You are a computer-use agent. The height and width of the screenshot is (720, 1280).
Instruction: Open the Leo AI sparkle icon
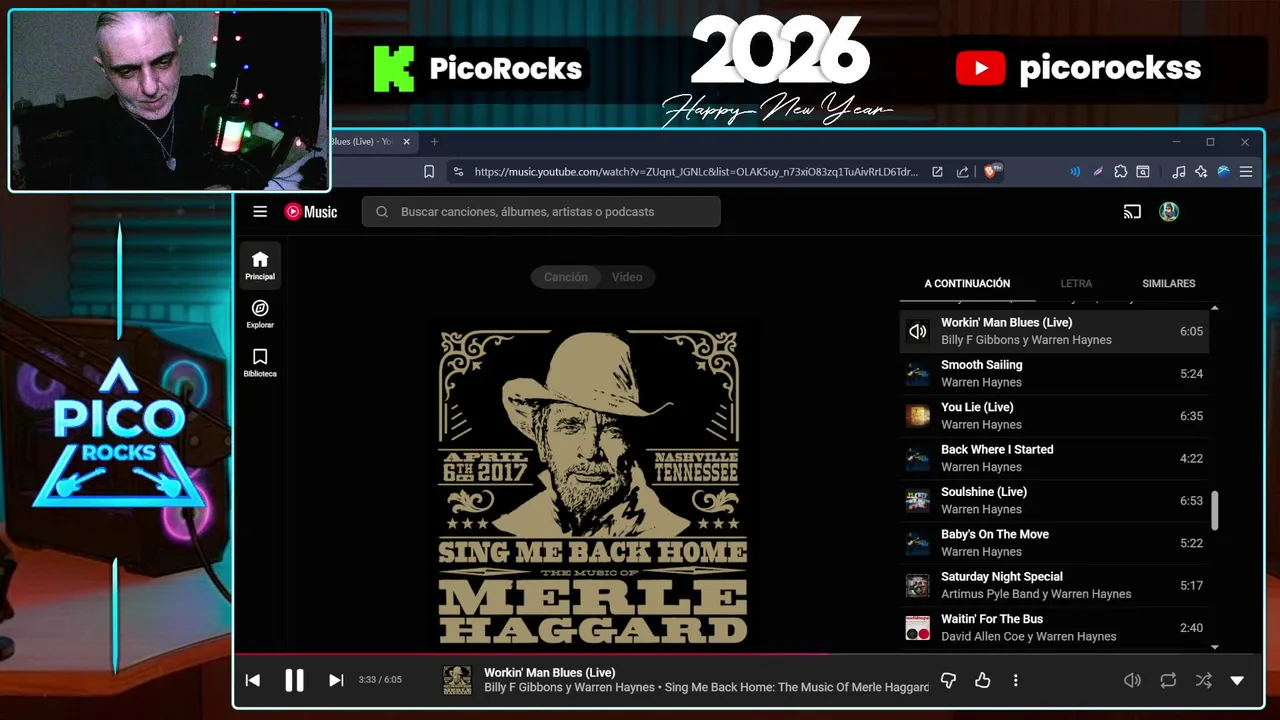click(x=1201, y=172)
